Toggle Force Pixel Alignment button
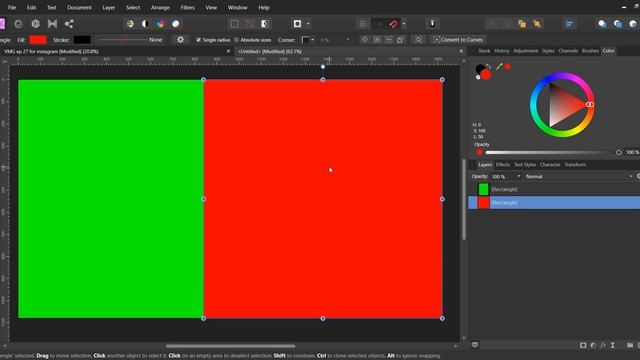 click(x=363, y=24)
